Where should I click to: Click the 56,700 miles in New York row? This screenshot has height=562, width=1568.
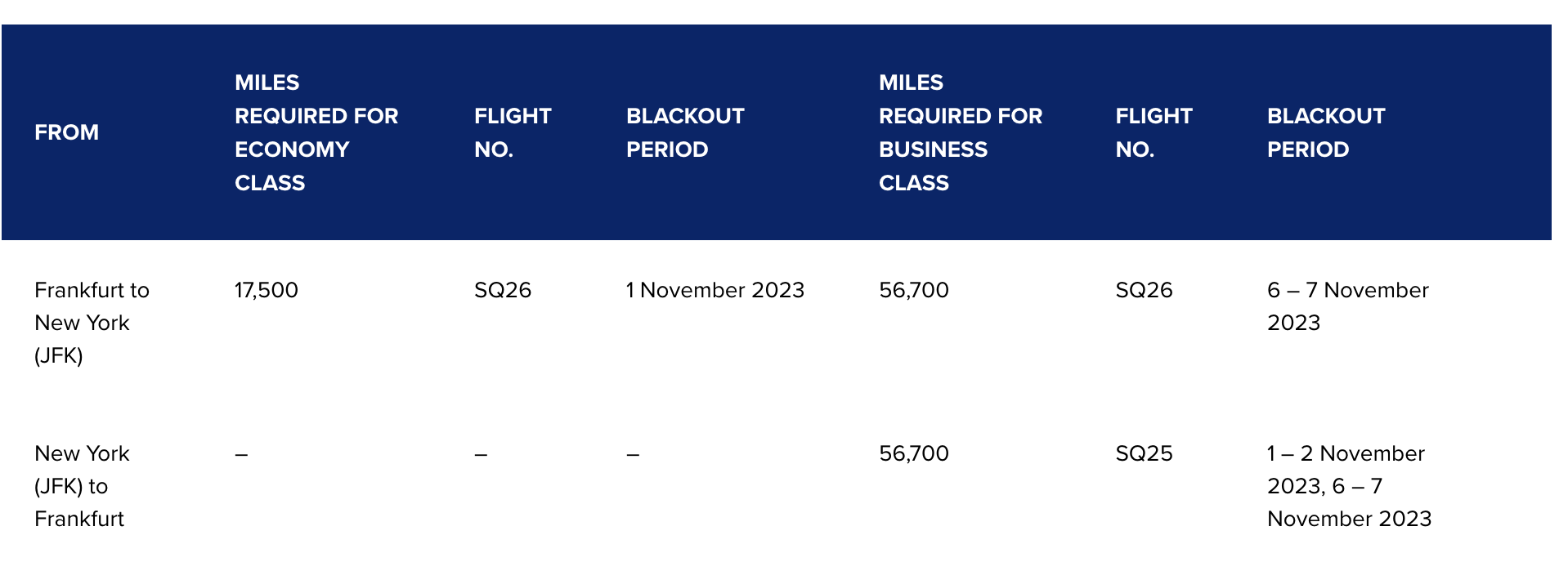[914, 453]
